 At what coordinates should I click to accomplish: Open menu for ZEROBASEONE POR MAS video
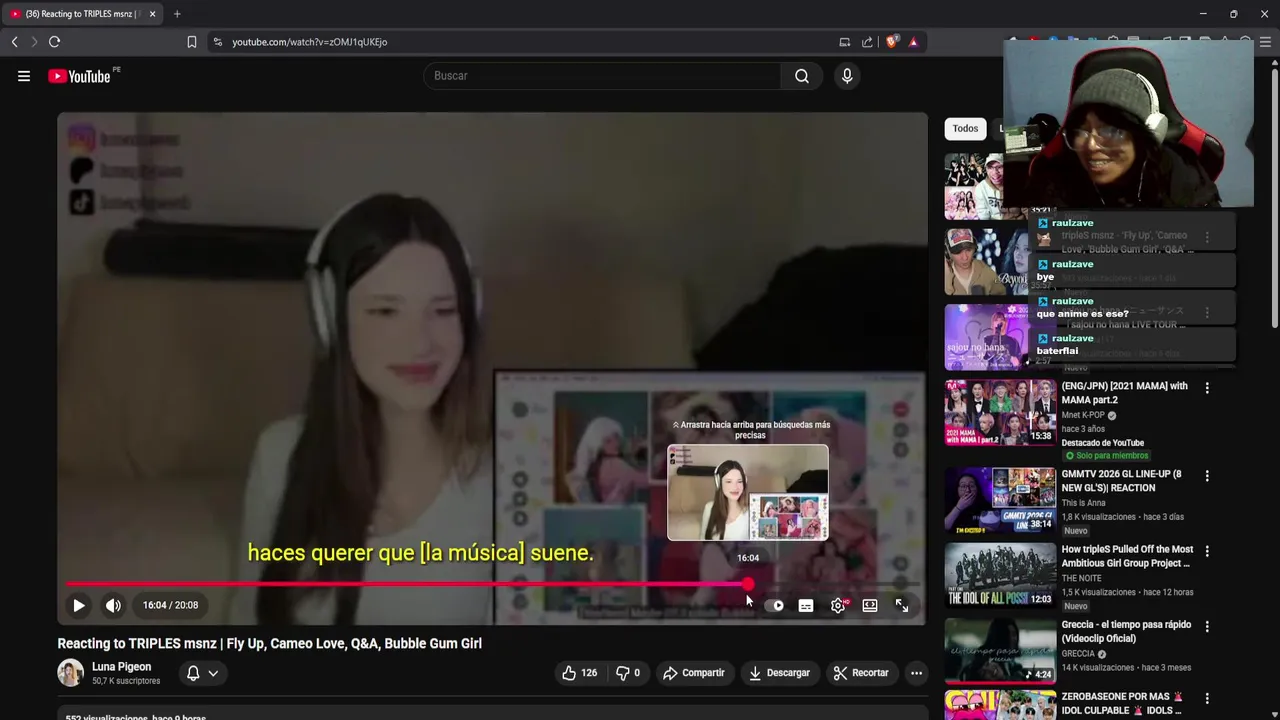(x=1207, y=698)
